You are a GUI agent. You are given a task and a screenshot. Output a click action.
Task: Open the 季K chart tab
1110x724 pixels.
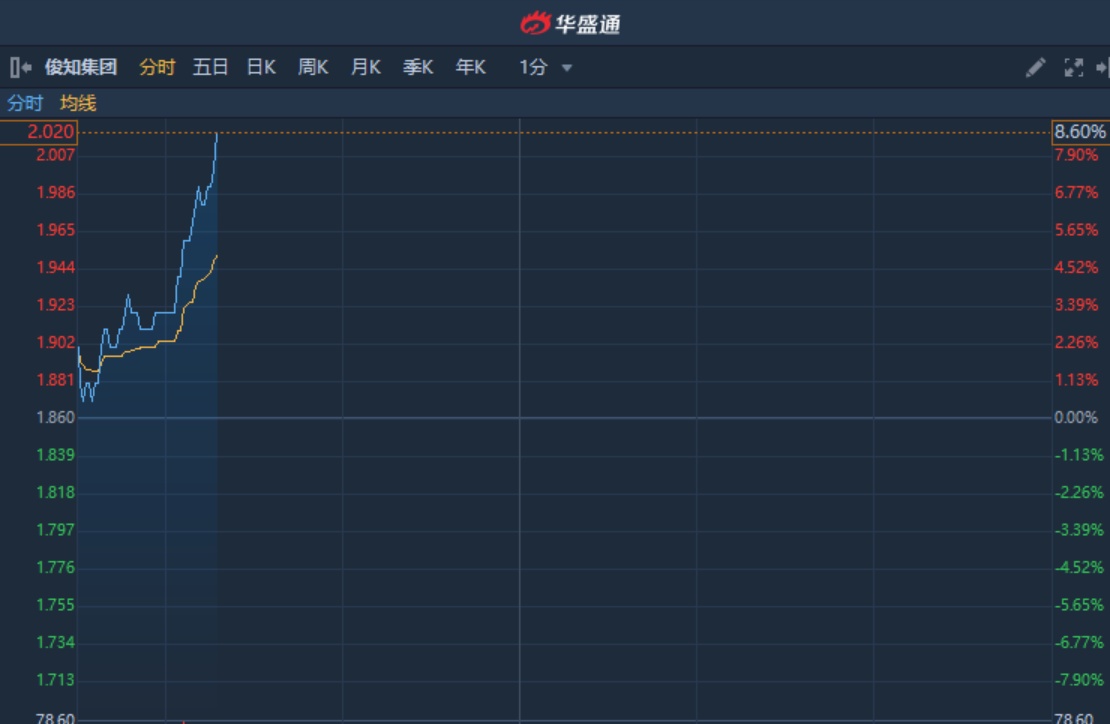tap(418, 67)
